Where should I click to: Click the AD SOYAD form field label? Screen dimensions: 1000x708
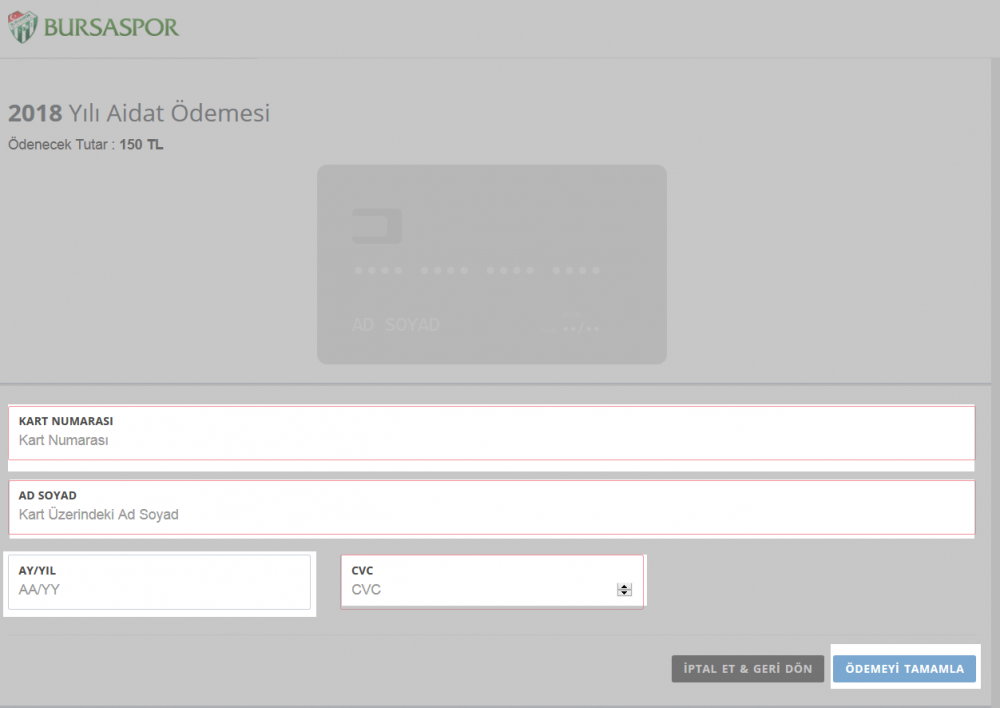tap(48, 495)
